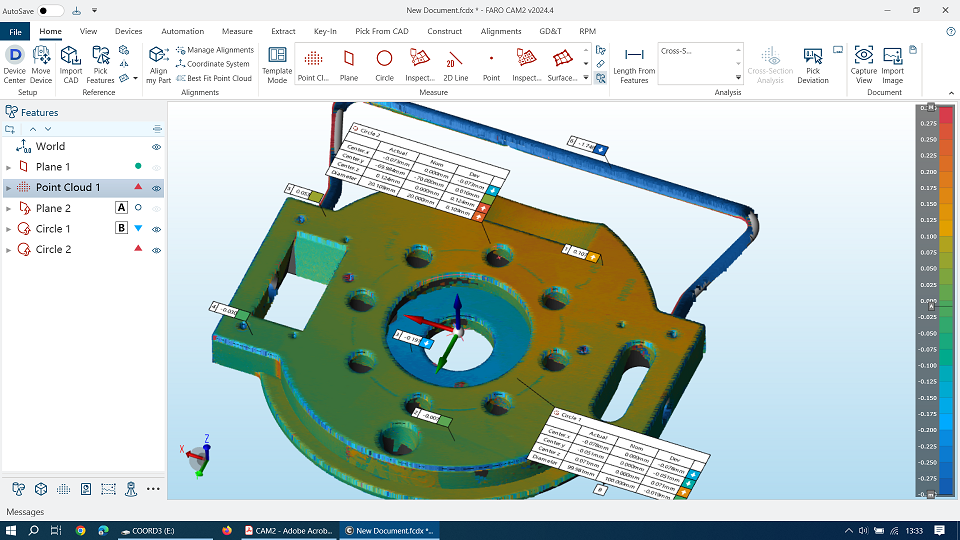Click the red top of deviation color scale
This screenshot has width=960, height=540.
(947, 114)
